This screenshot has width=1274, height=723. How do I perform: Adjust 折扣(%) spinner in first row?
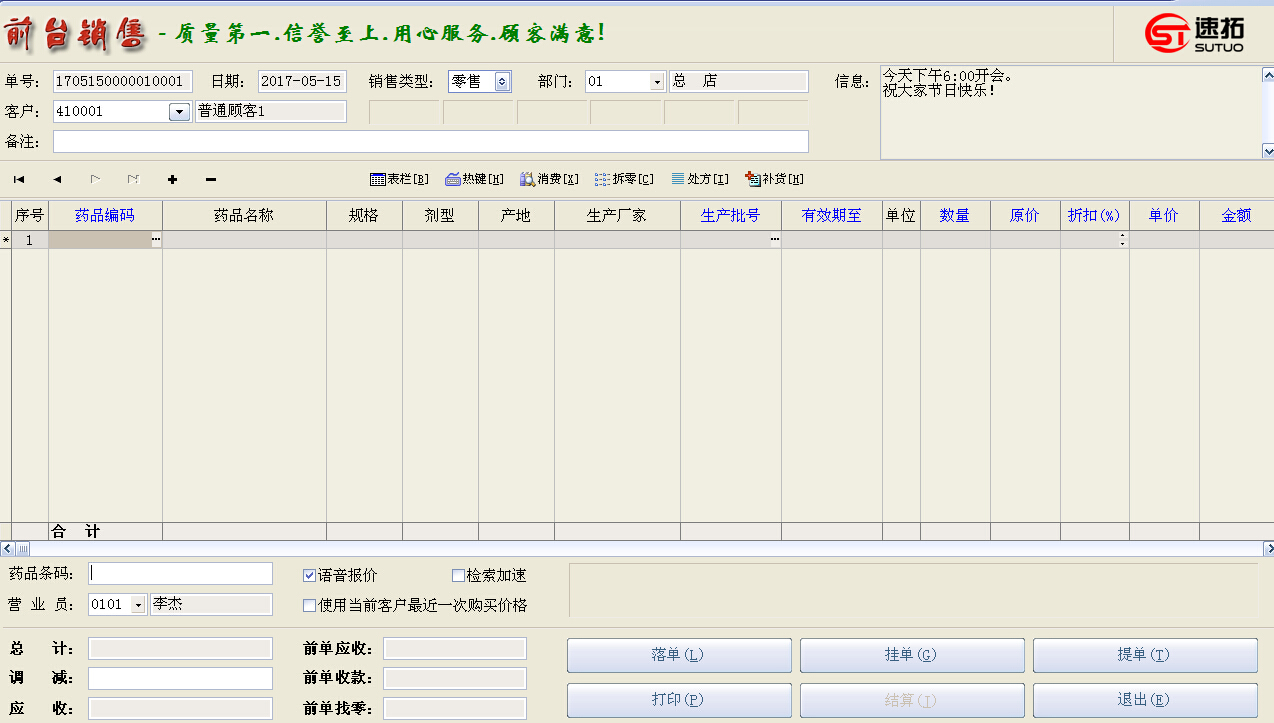(x=1122, y=240)
